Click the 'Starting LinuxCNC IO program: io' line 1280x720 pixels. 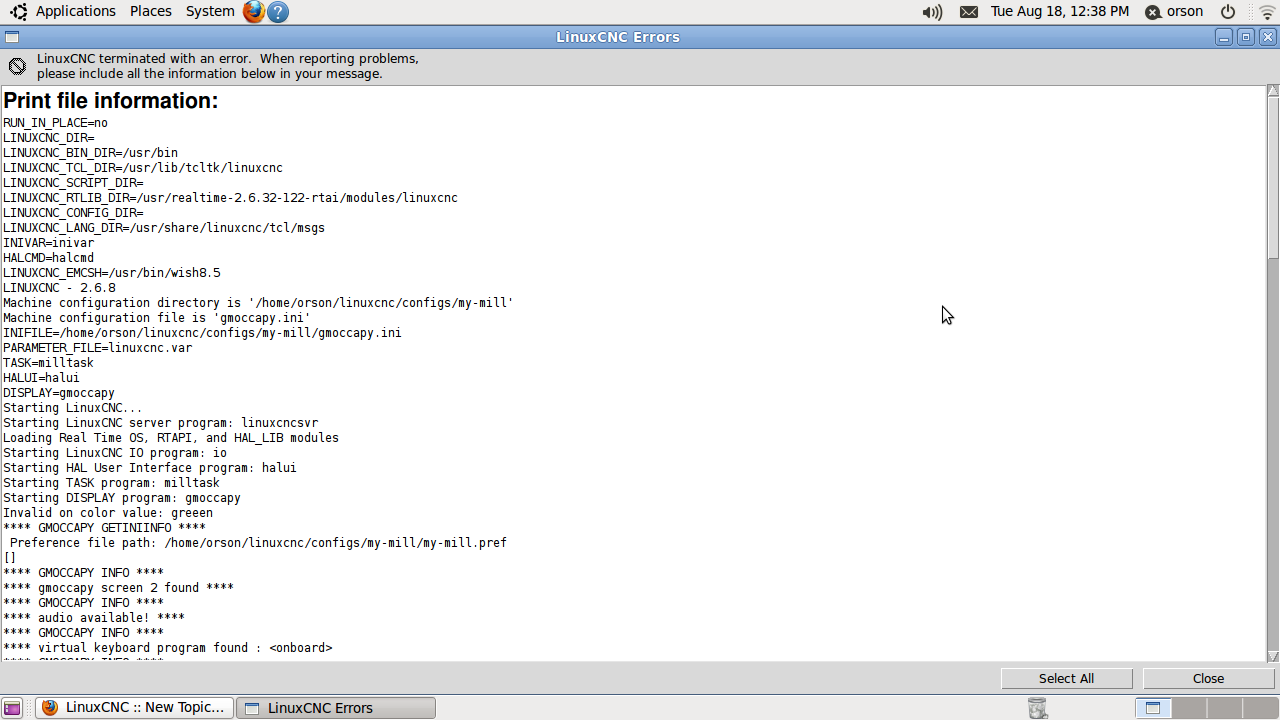pos(115,453)
